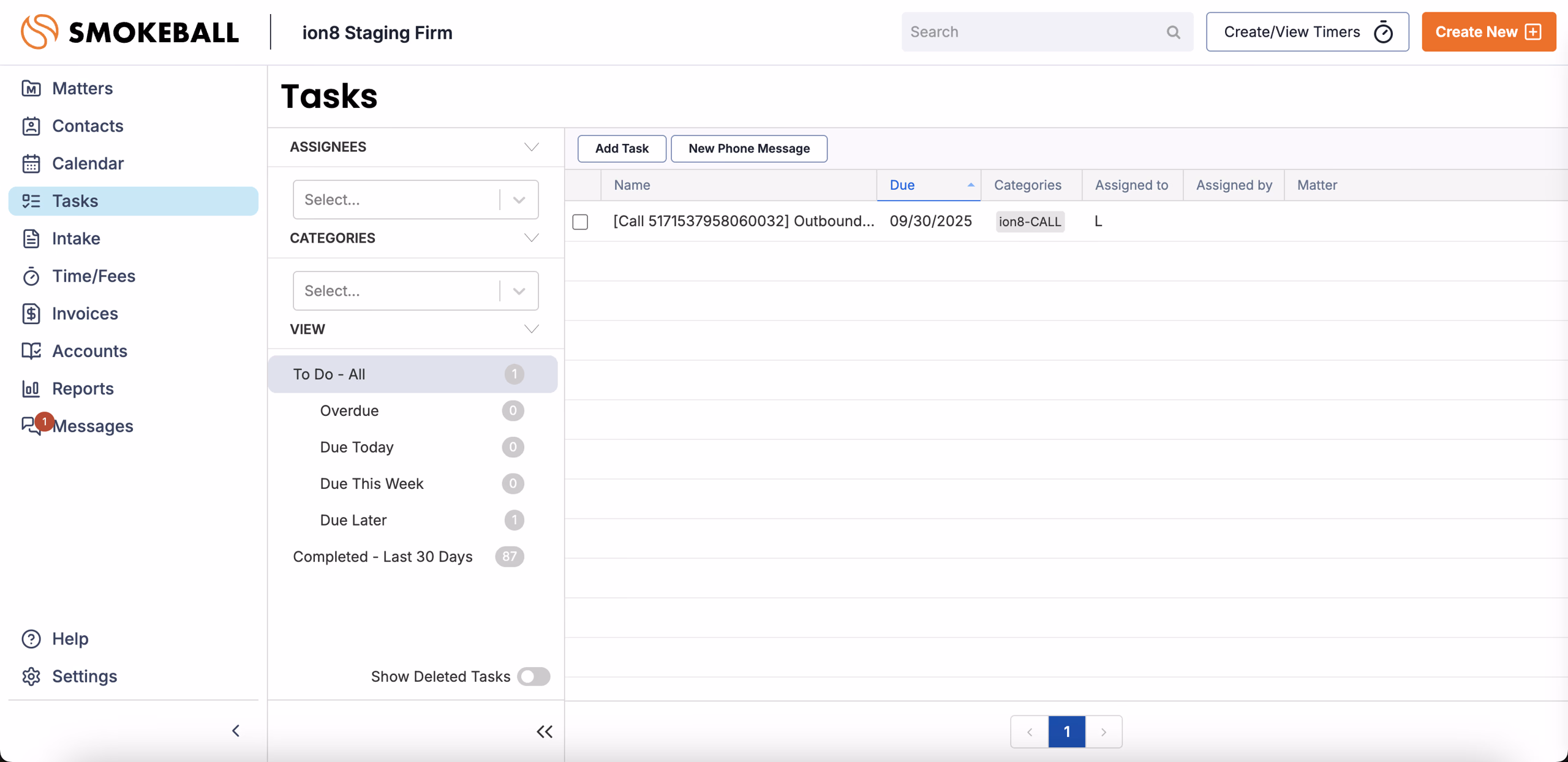Open the Help question mark icon
The width and height of the screenshot is (1568, 762).
[31, 639]
